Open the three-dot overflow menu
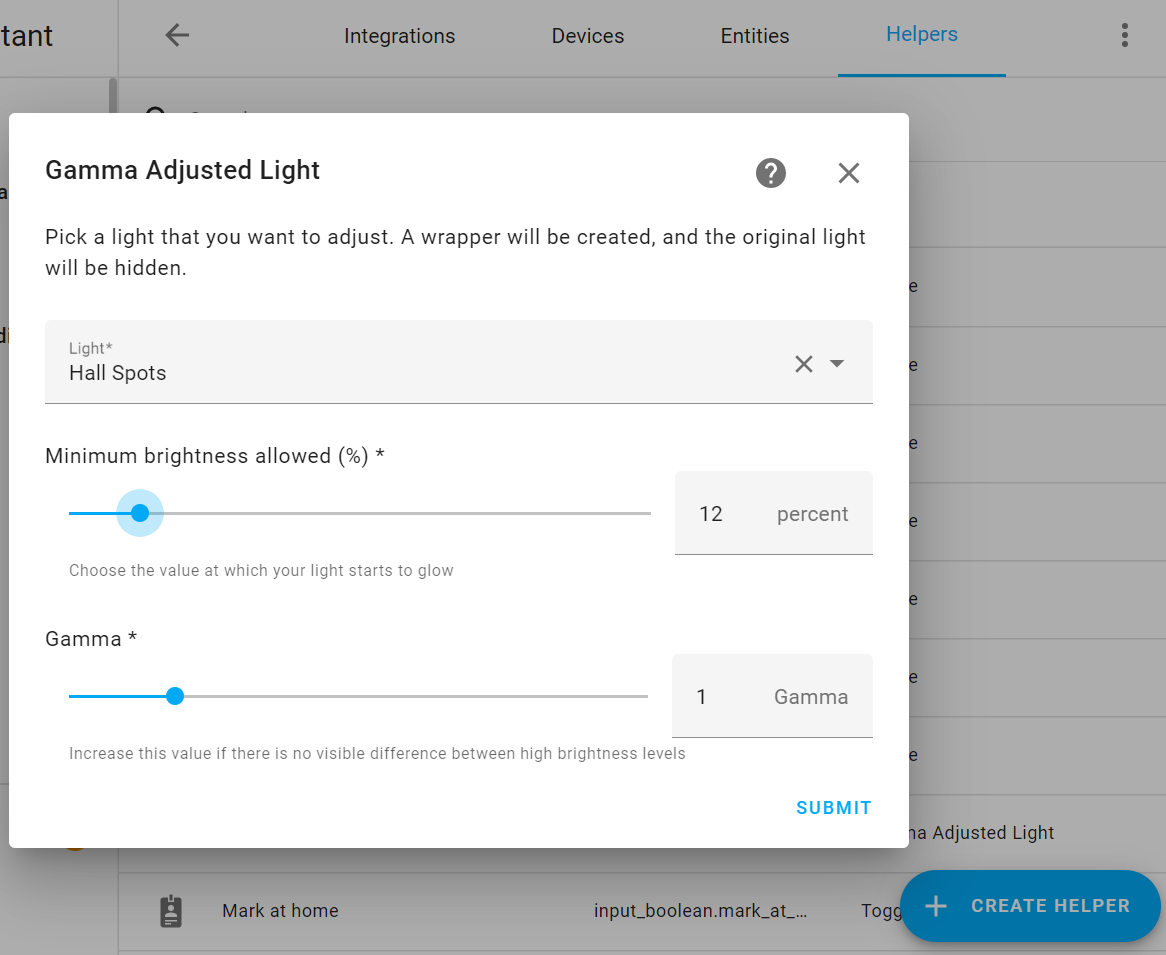 (1124, 34)
